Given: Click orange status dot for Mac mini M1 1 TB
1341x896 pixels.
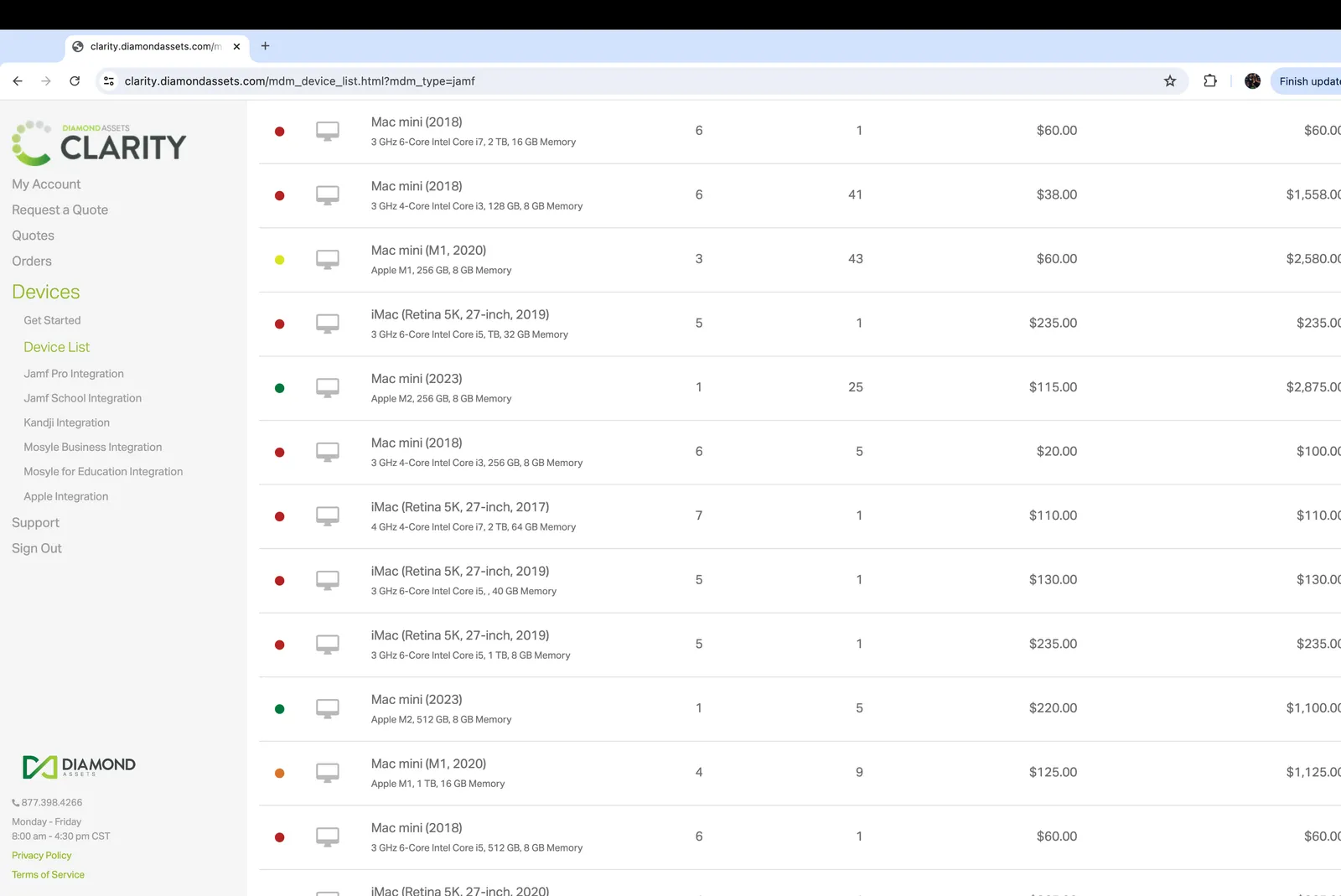Looking at the screenshot, I should coord(280,773).
